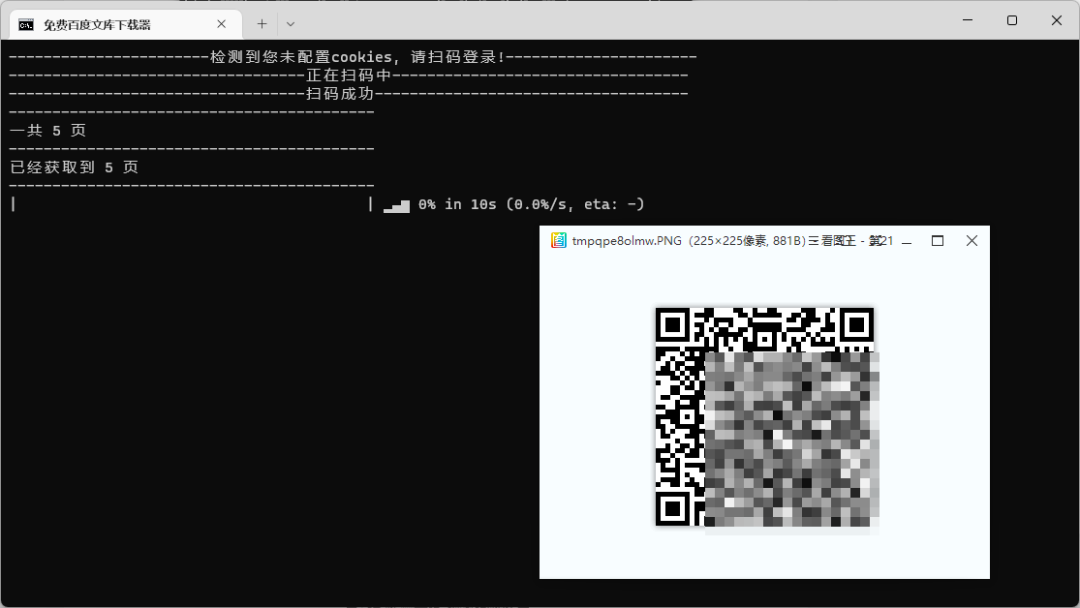Maximize the terminal window

point(1012,21)
